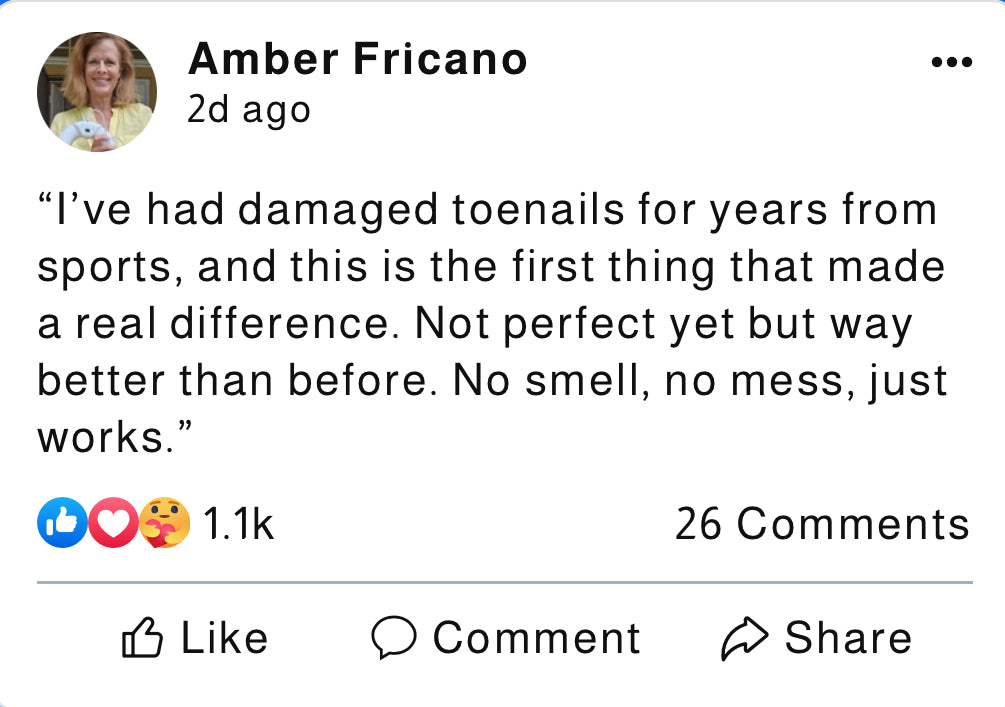Screen dimensions: 1005x707
Task: View the 26 Comments
Action: (x=822, y=524)
